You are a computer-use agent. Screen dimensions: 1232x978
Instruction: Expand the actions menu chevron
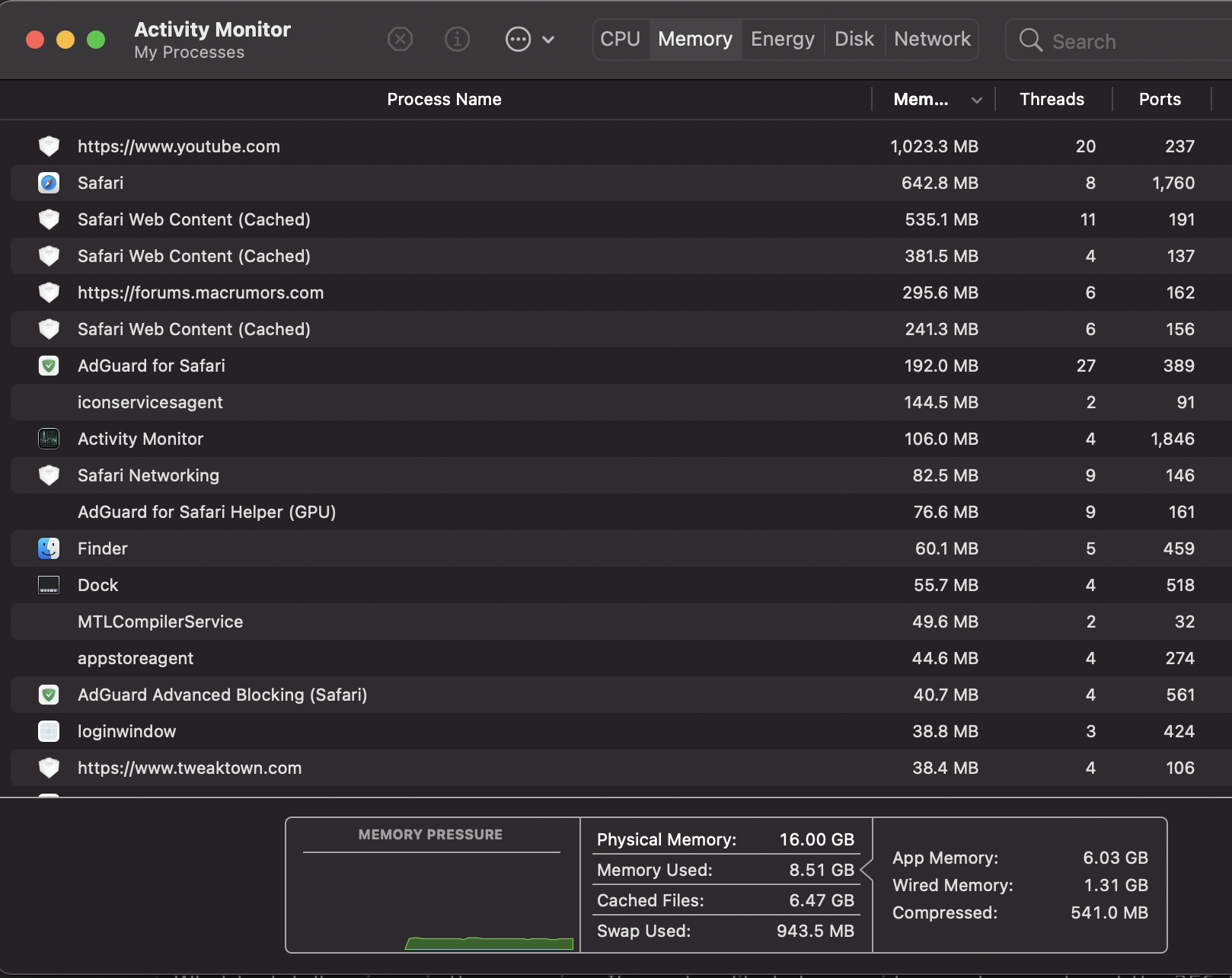click(548, 40)
